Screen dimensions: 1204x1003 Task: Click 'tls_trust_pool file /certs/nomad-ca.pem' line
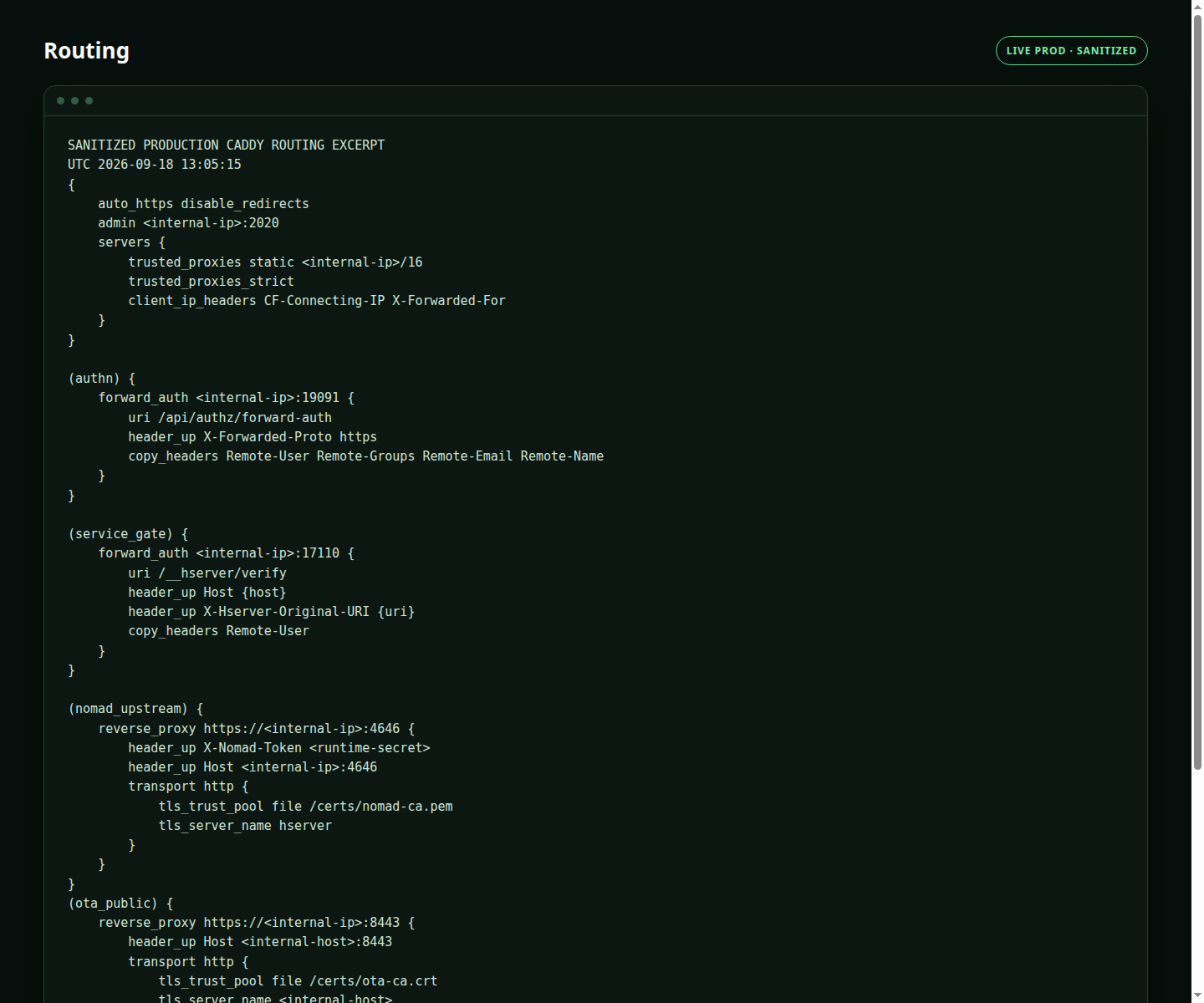[306, 807]
